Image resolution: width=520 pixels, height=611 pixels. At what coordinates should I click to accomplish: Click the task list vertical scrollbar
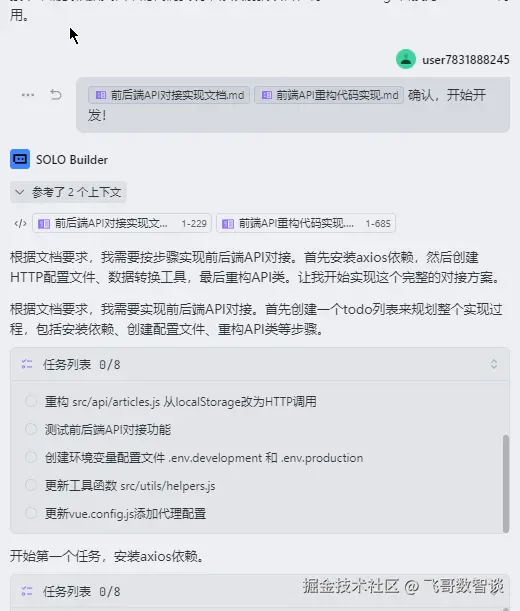506,484
